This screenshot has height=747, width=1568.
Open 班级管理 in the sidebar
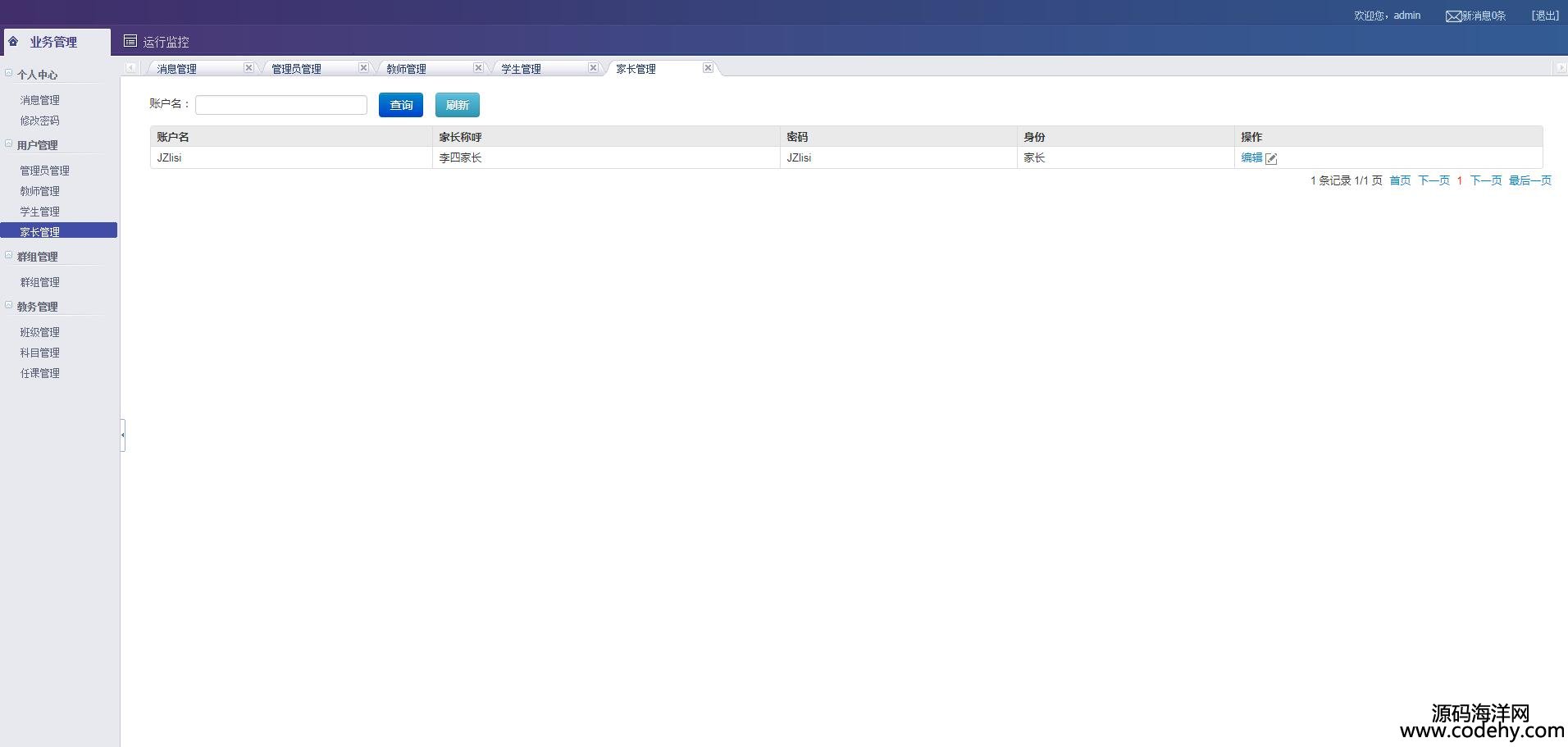click(40, 332)
